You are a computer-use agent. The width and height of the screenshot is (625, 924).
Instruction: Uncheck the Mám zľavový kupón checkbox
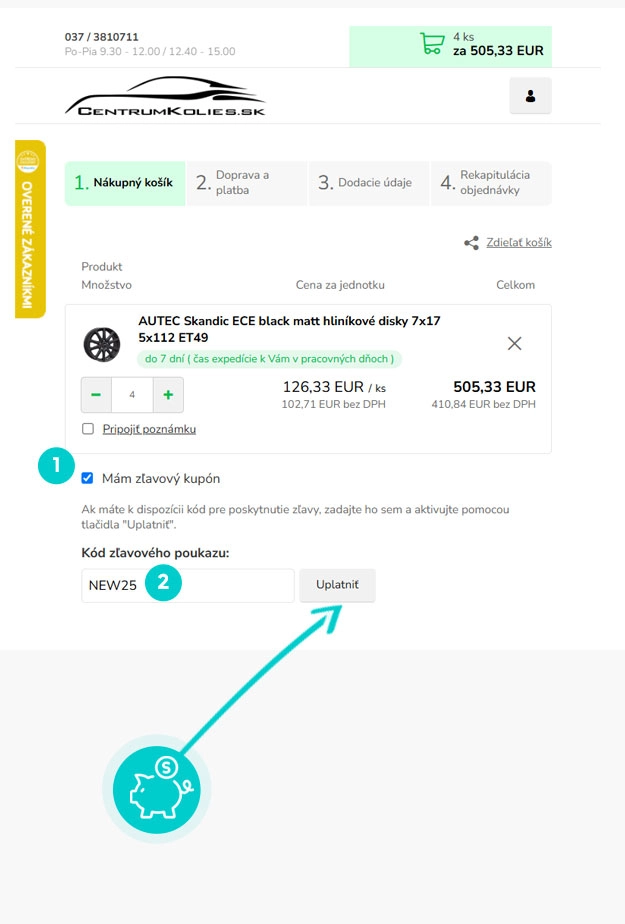(88, 478)
